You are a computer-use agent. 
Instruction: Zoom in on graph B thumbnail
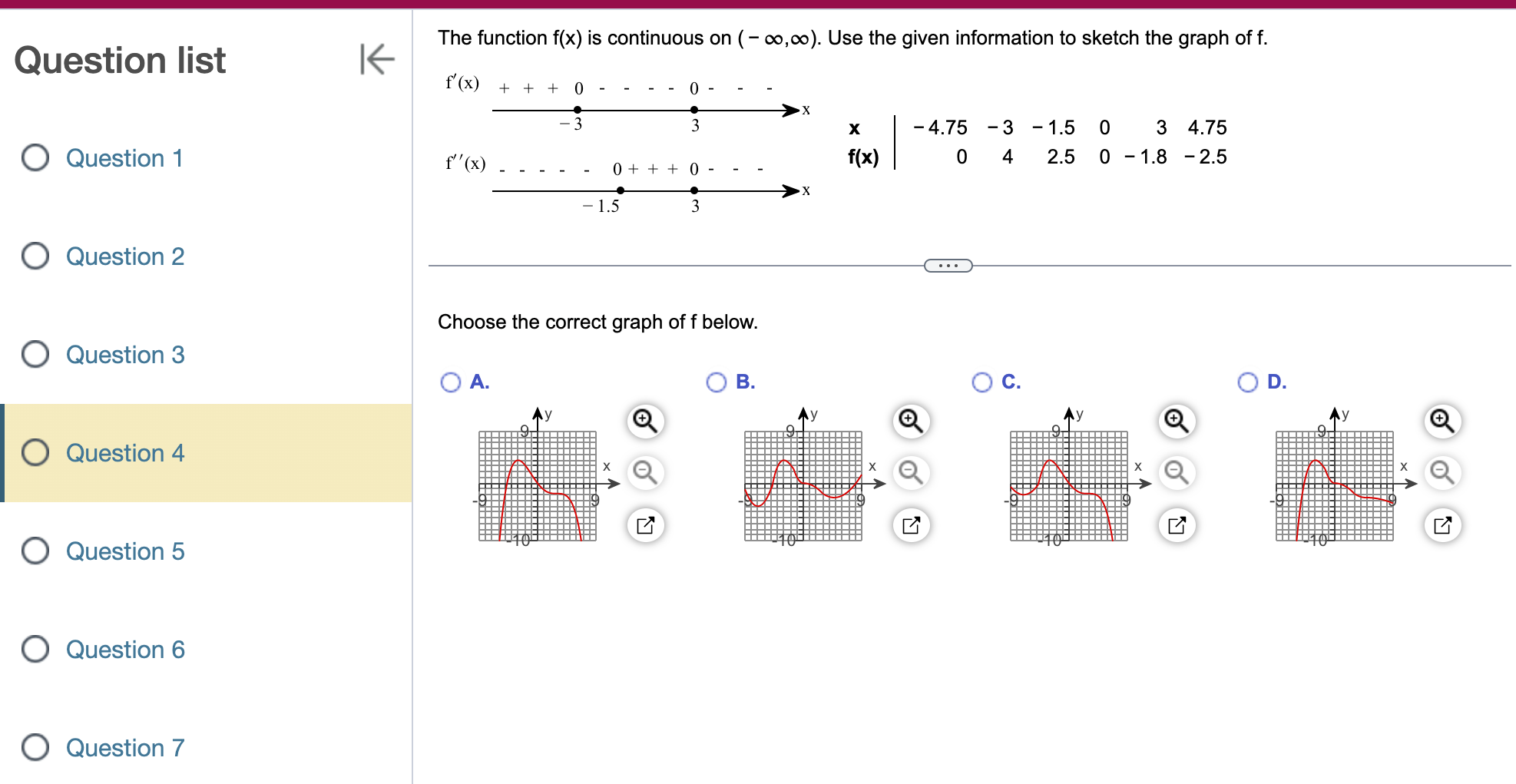[x=910, y=421]
